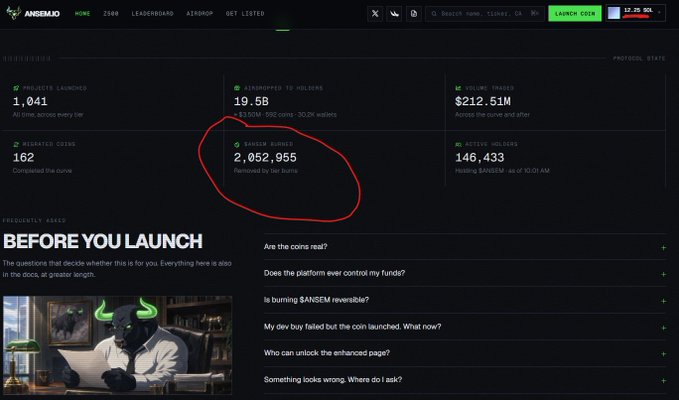Click the ANSEM.IO bull logo
The image size is (679, 400).
[14, 13]
